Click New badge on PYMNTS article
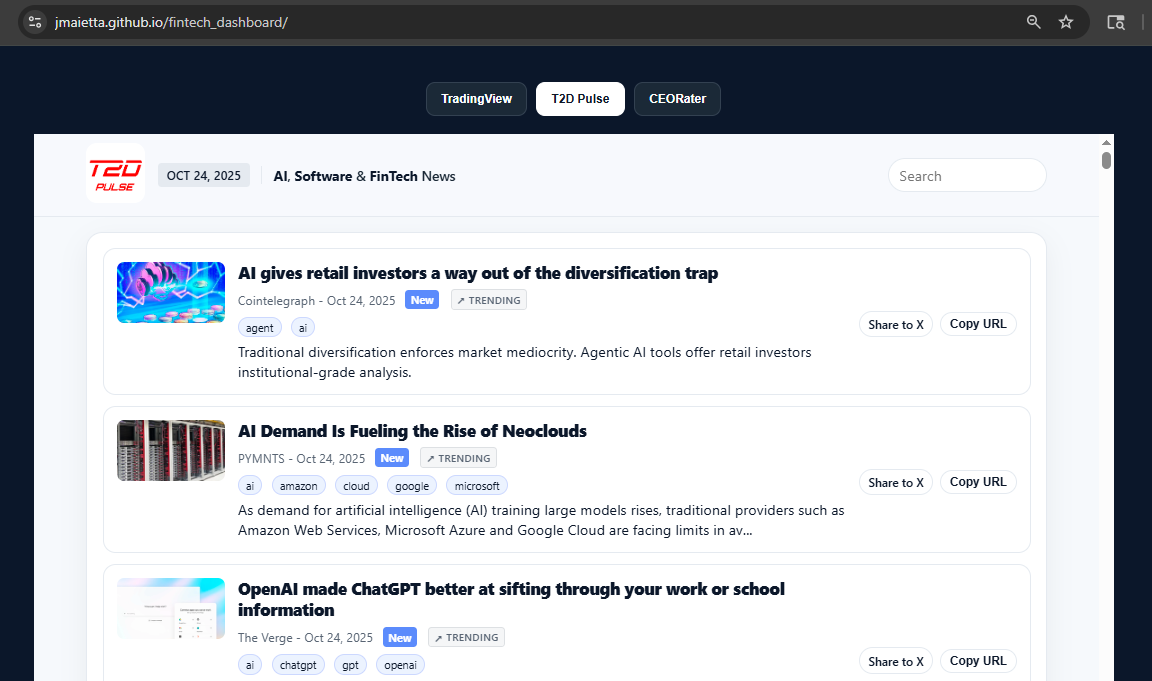The image size is (1152, 681). click(392, 458)
